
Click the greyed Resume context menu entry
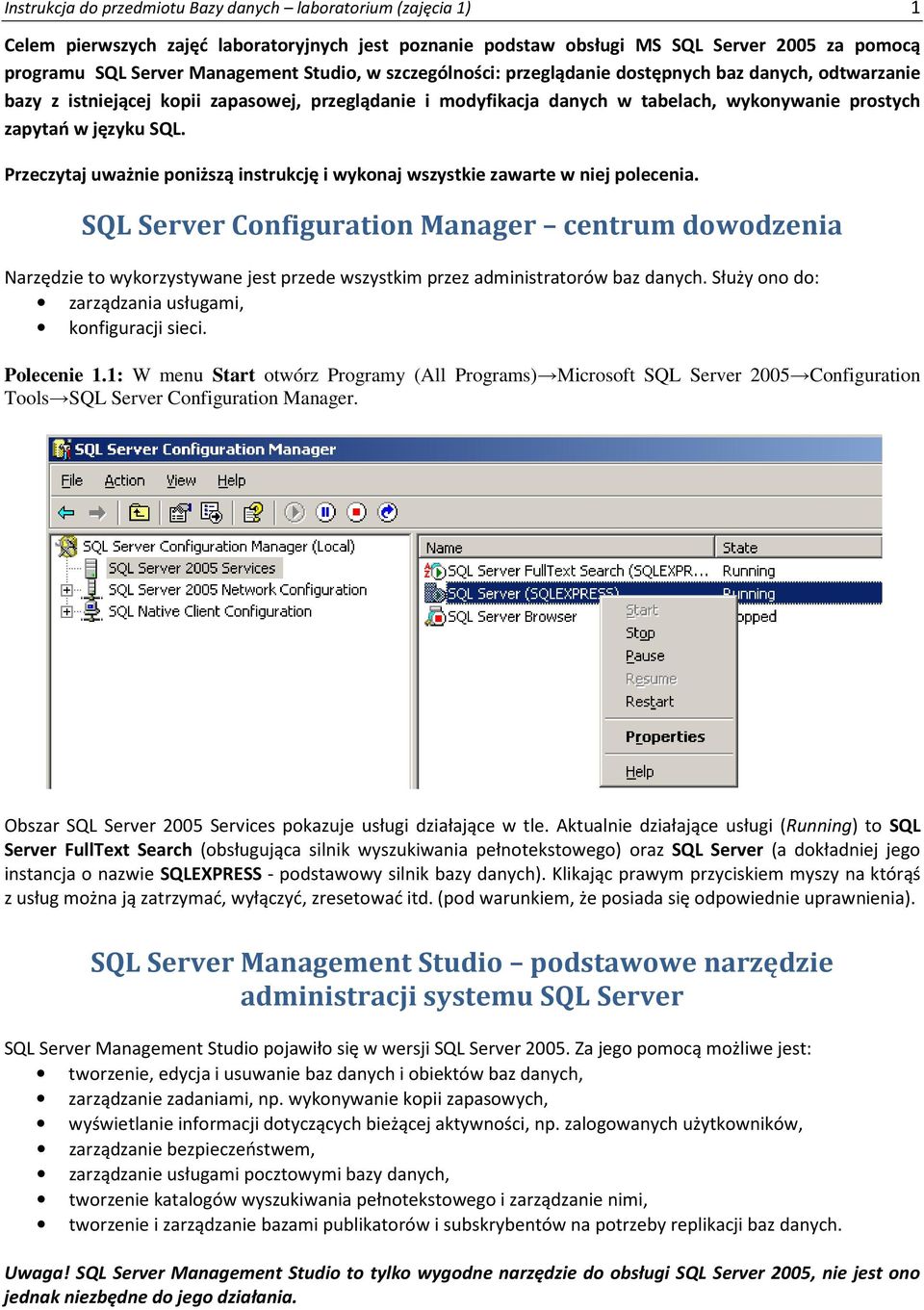pos(651,679)
